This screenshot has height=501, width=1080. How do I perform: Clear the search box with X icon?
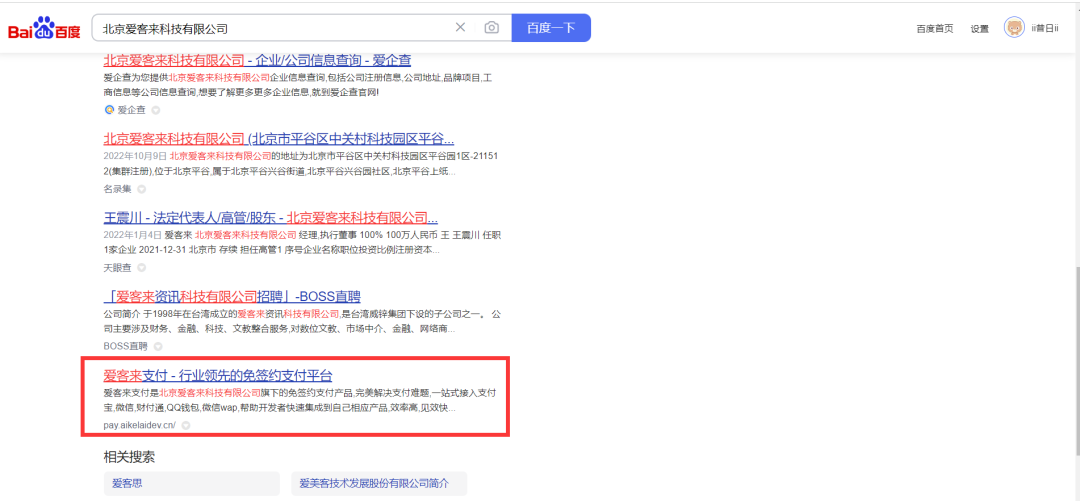(x=460, y=28)
